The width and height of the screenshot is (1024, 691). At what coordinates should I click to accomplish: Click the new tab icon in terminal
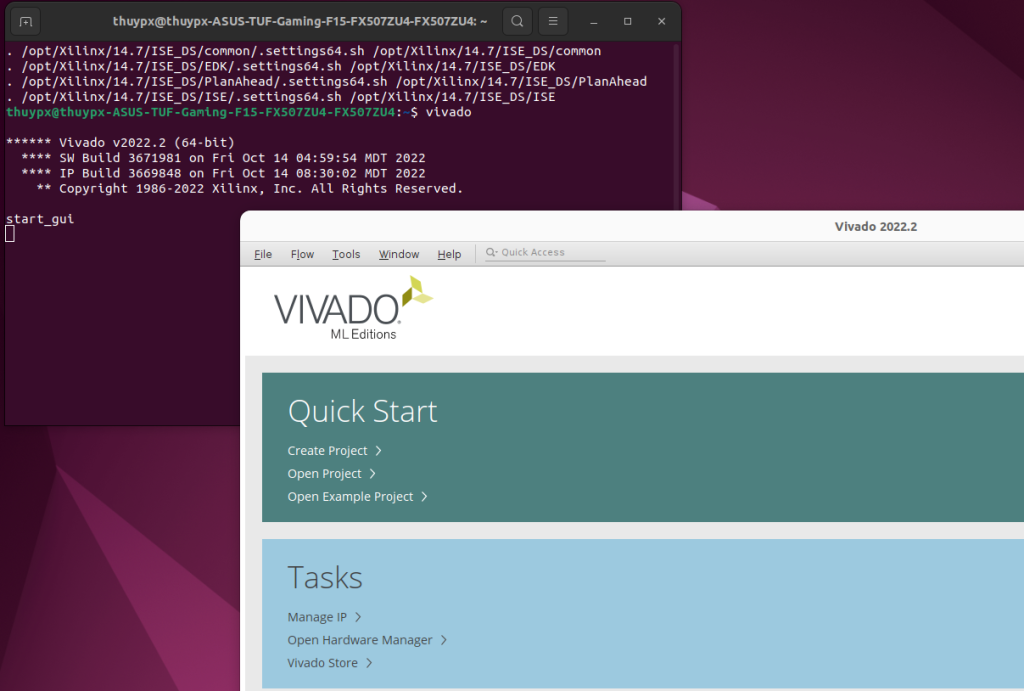pyautogui.click(x=25, y=22)
